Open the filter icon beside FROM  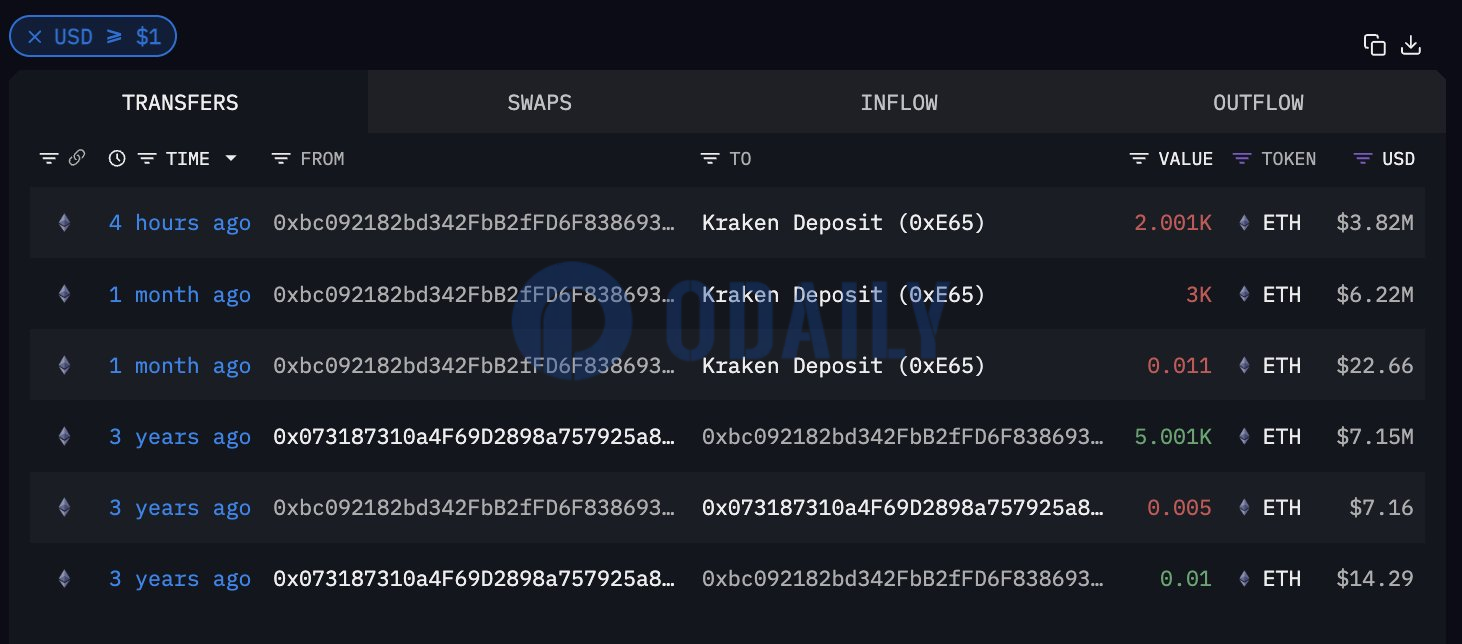click(x=281, y=159)
